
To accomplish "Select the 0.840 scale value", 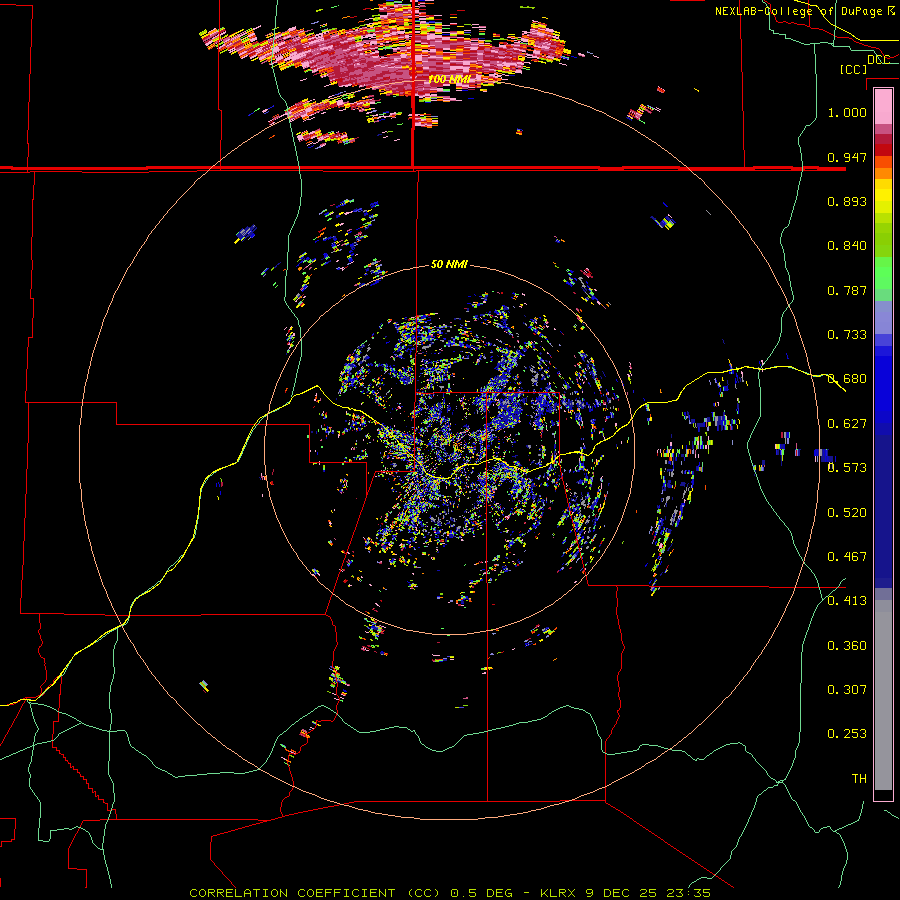I will pos(847,246).
